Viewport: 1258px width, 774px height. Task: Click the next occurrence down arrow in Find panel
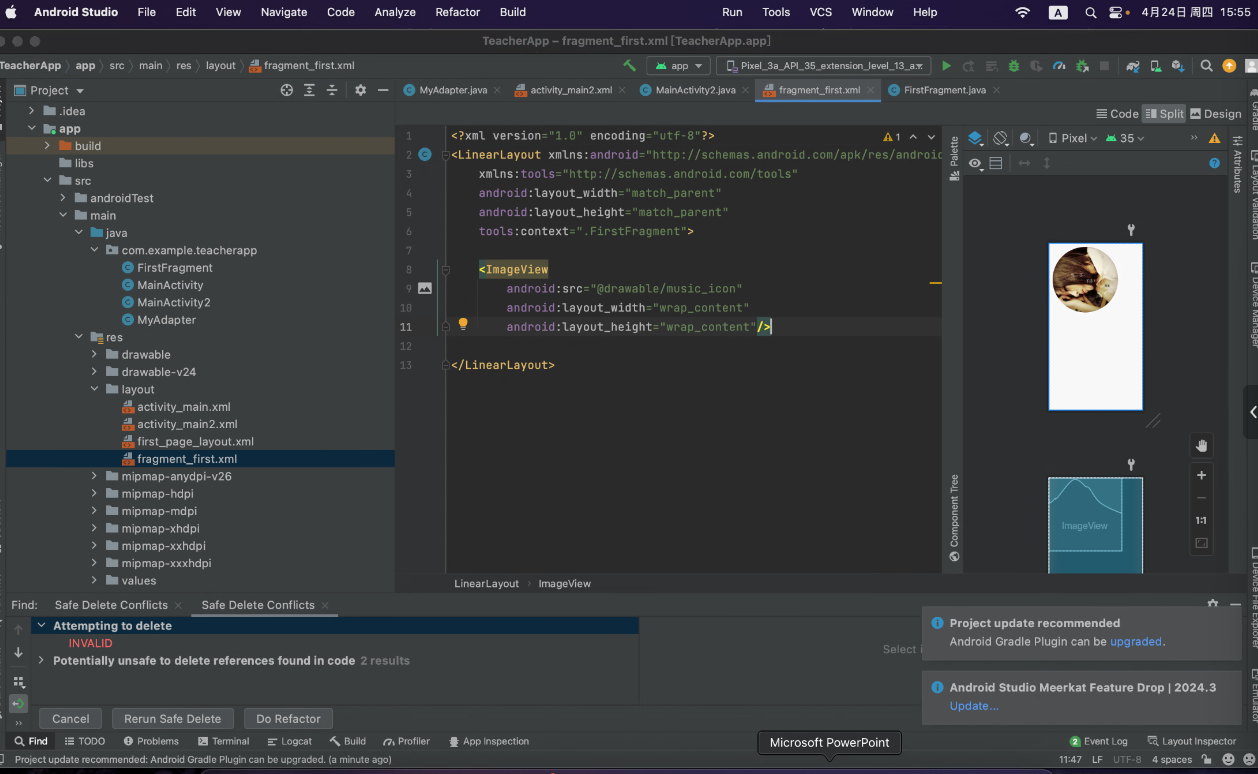(x=18, y=652)
